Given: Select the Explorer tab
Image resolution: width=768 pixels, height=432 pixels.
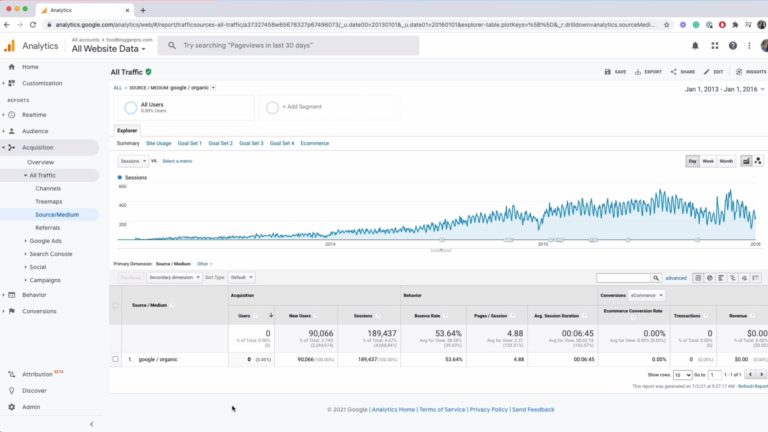Looking at the screenshot, I should tap(127, 131).
